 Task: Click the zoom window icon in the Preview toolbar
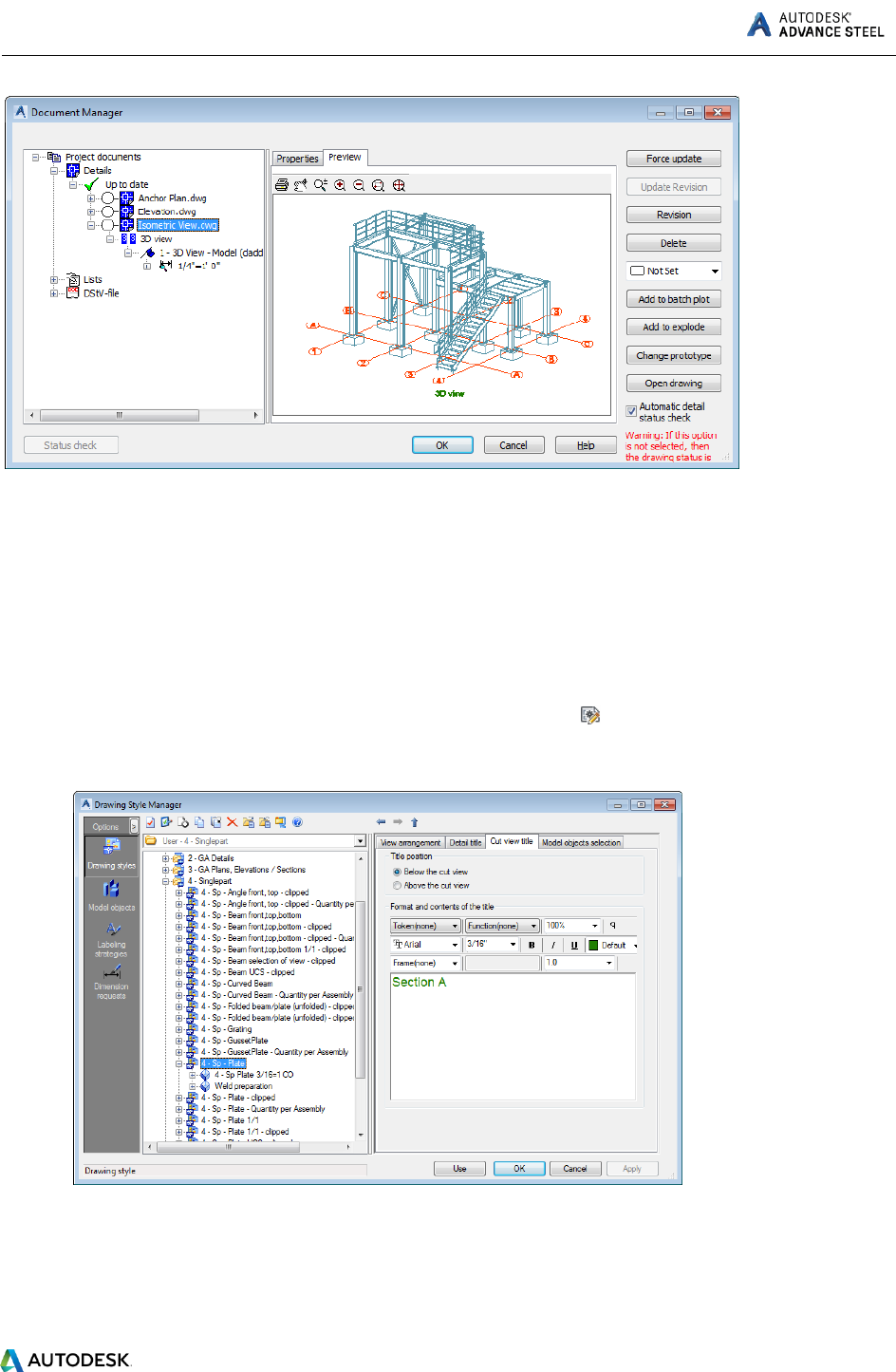[378, 185]
